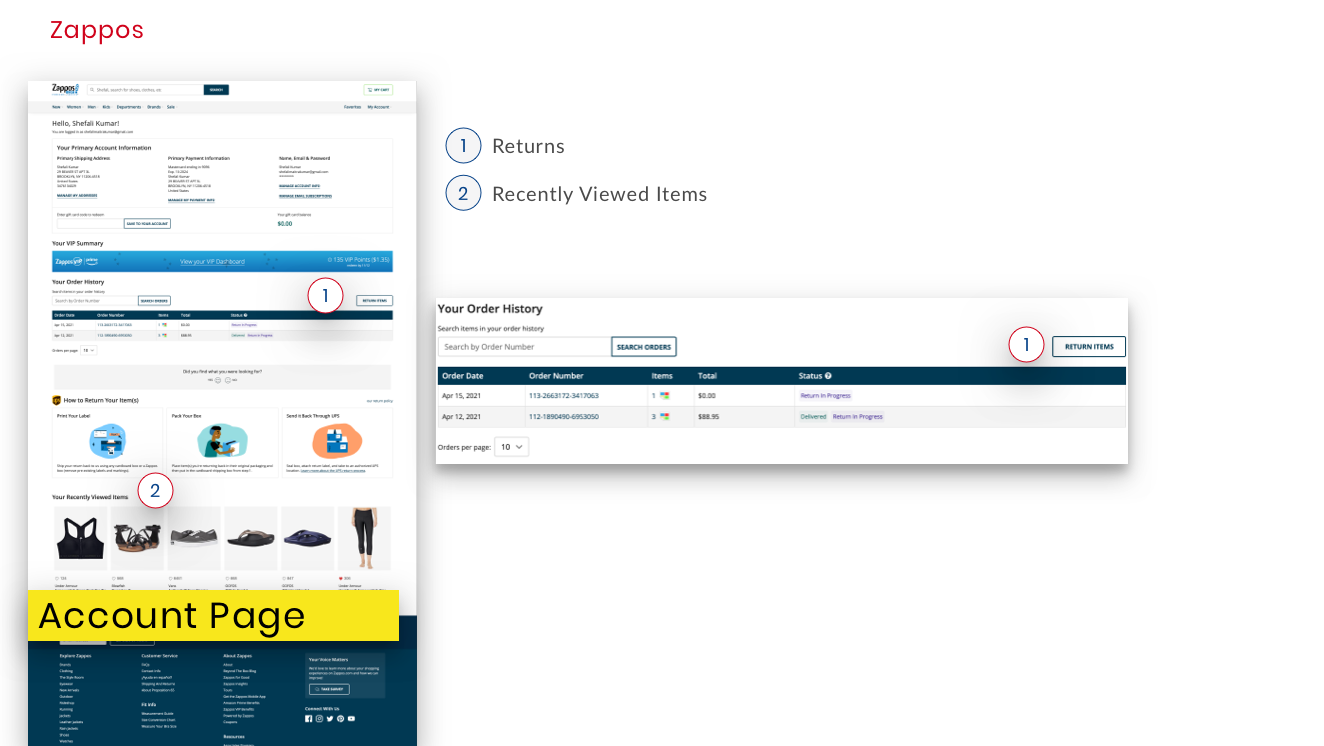Open Orders per page dropdown in small account page
Image resolution: width=1324 pixels, height=746 pixels.
(x=89, y=350)
